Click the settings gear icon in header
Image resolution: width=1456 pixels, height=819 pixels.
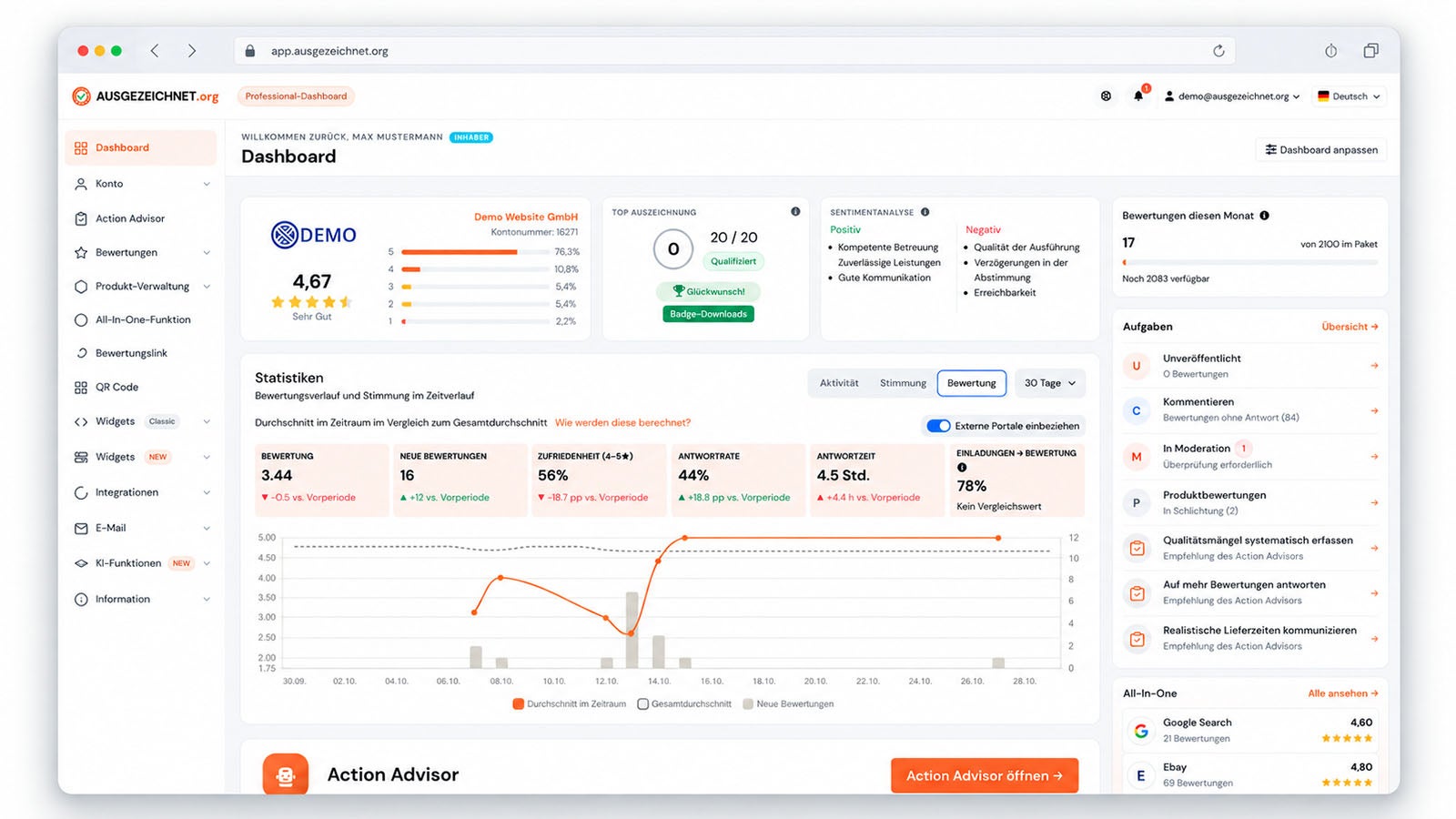[1106, 96]
